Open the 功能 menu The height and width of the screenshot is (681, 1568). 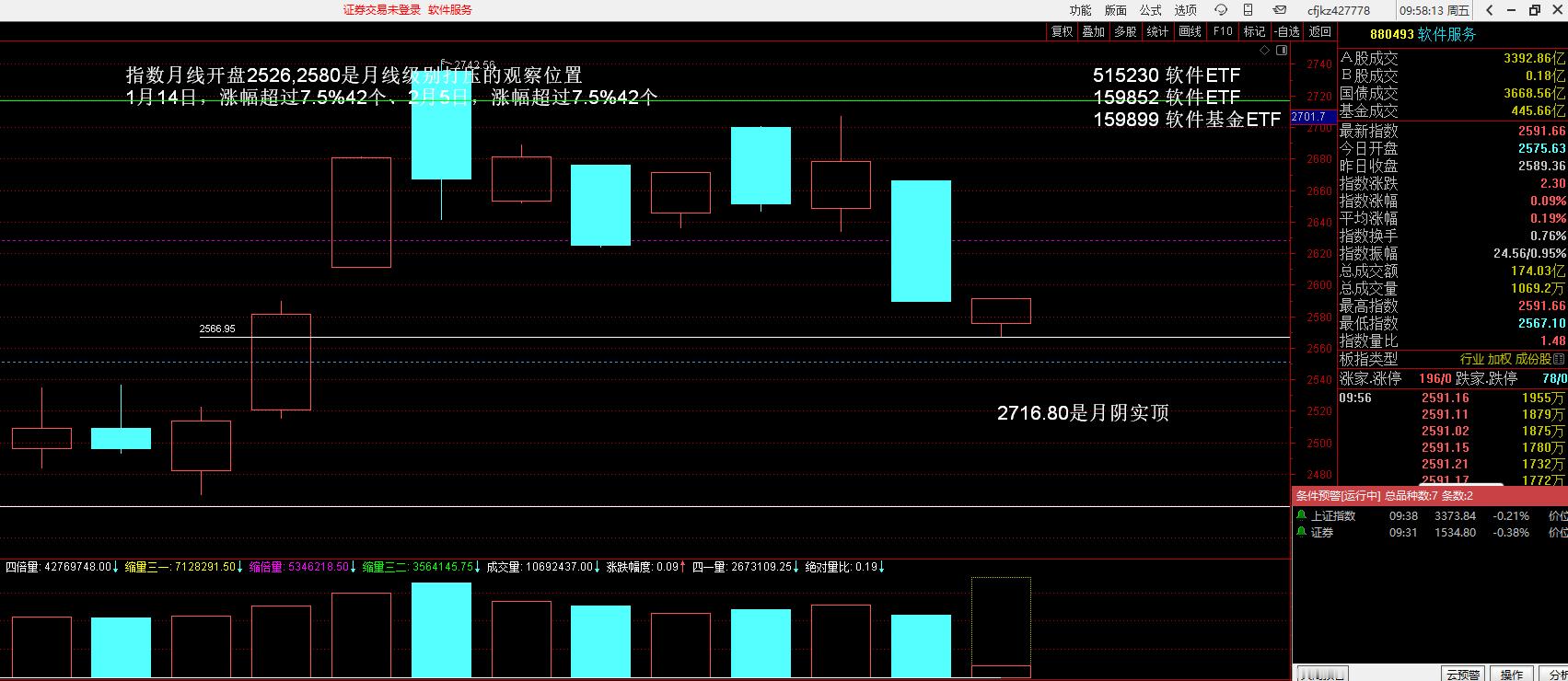click(x=1080, y=10)
